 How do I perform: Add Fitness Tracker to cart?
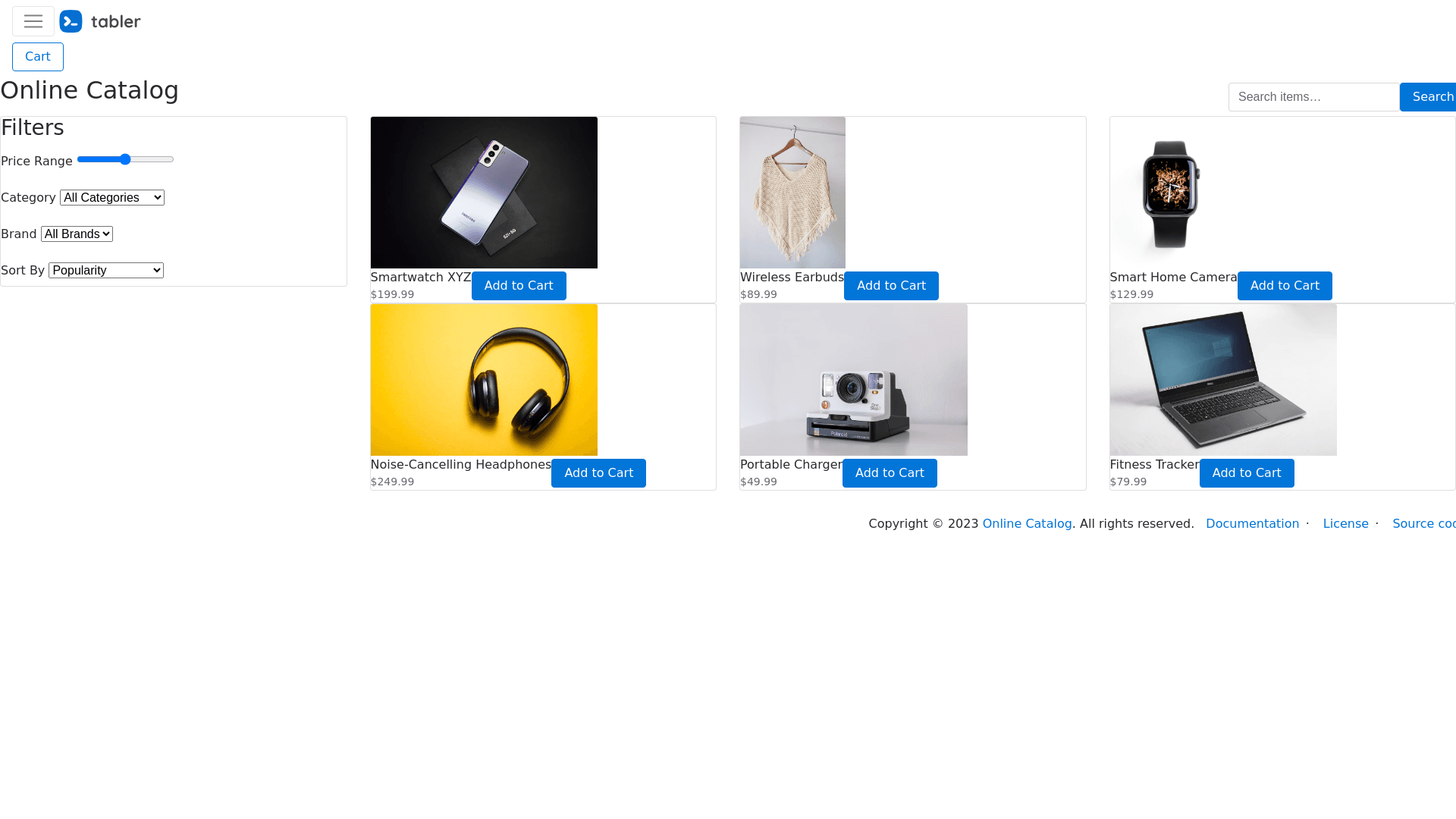click(1247, 473)
